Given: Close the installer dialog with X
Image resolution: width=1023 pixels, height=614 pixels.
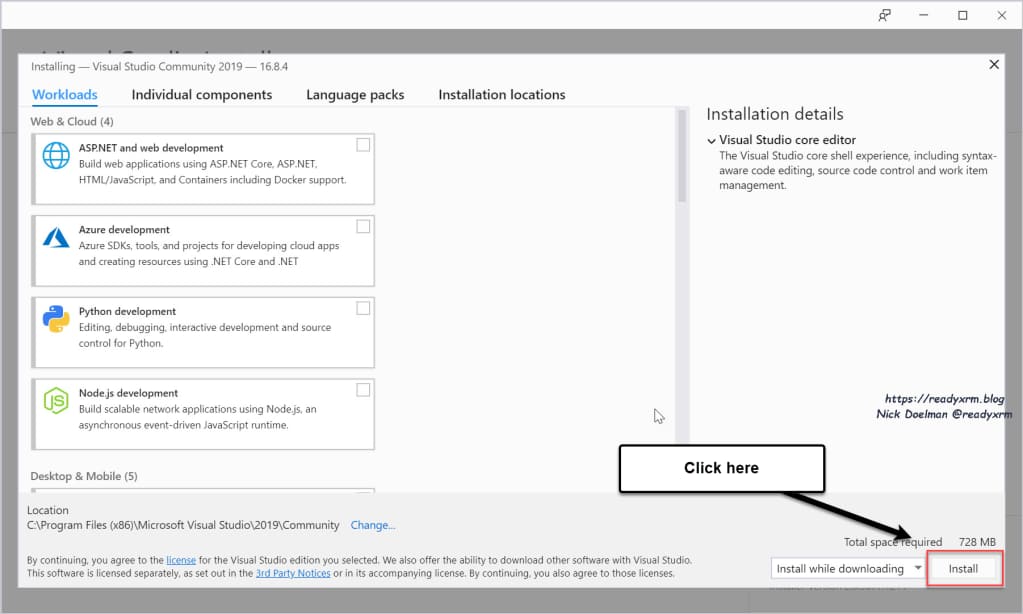Looking at the screenshot, I should coord(993,64).
